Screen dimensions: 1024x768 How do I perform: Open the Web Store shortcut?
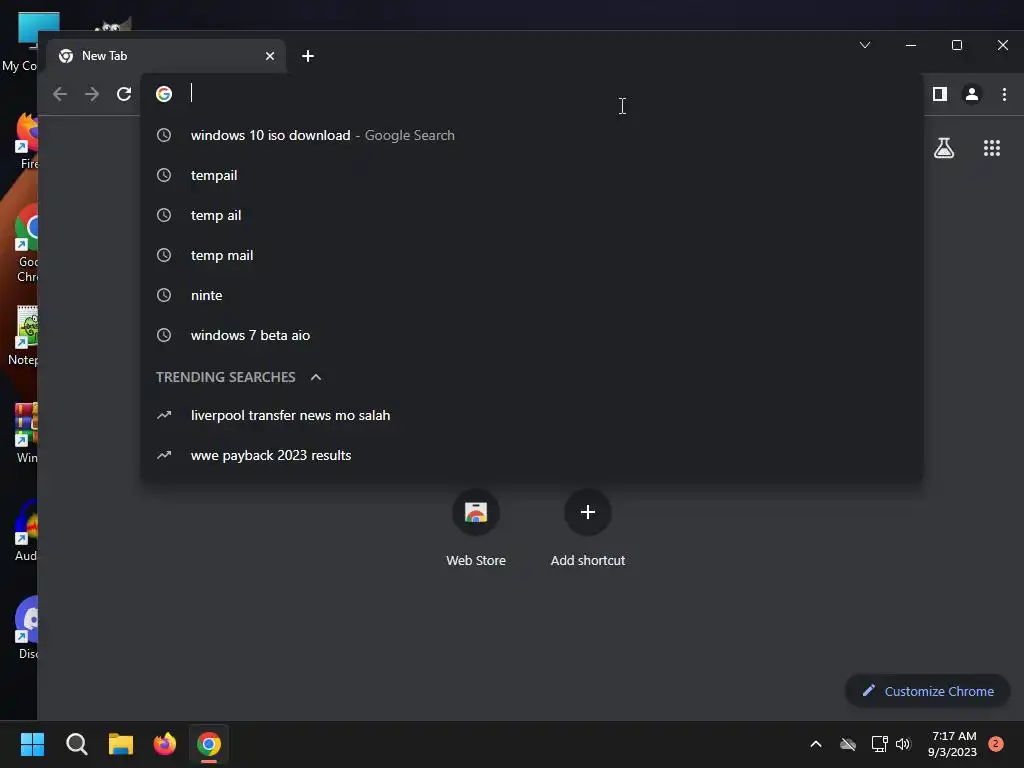[476, 528]
